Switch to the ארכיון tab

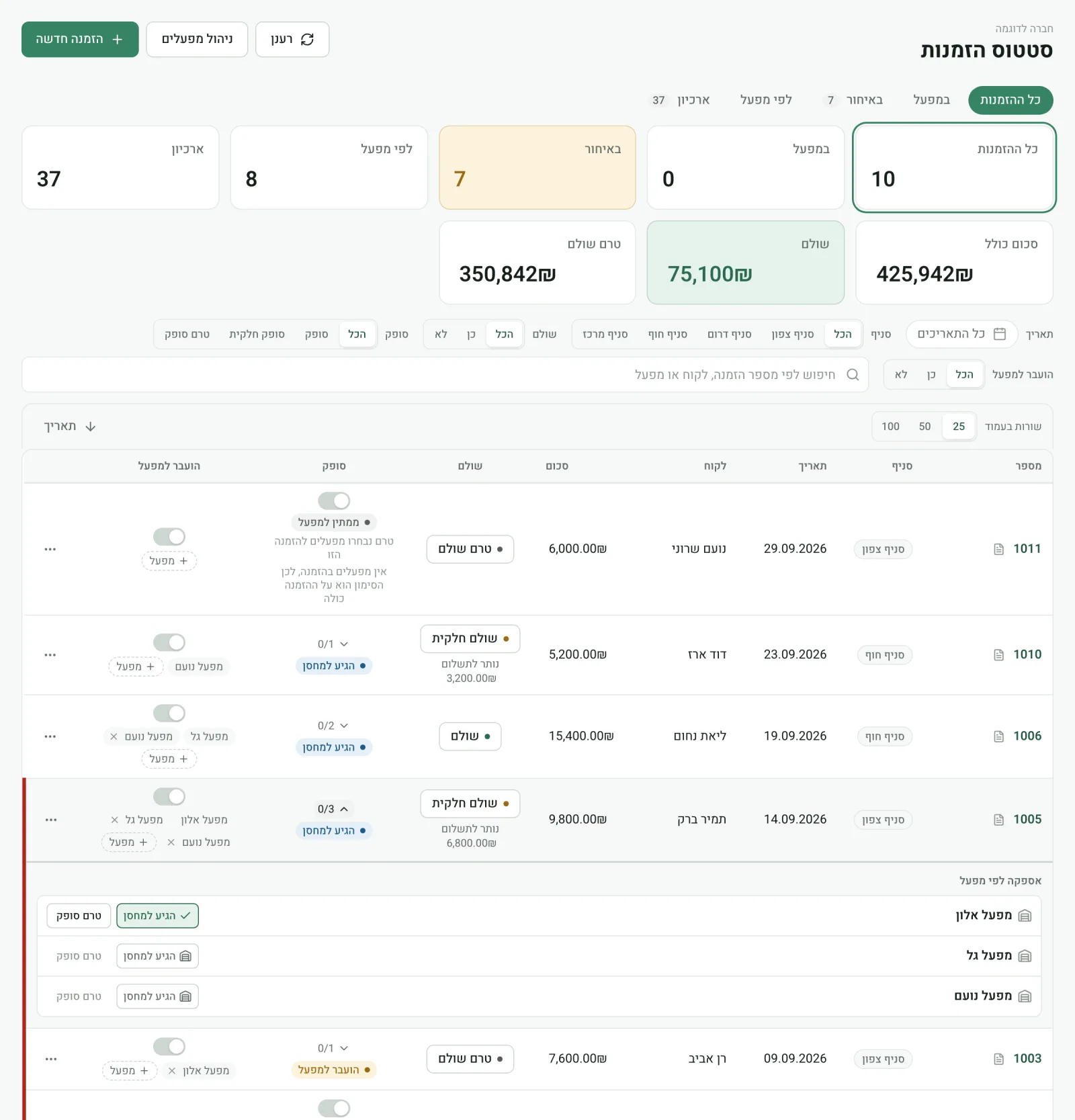point(680,100)
